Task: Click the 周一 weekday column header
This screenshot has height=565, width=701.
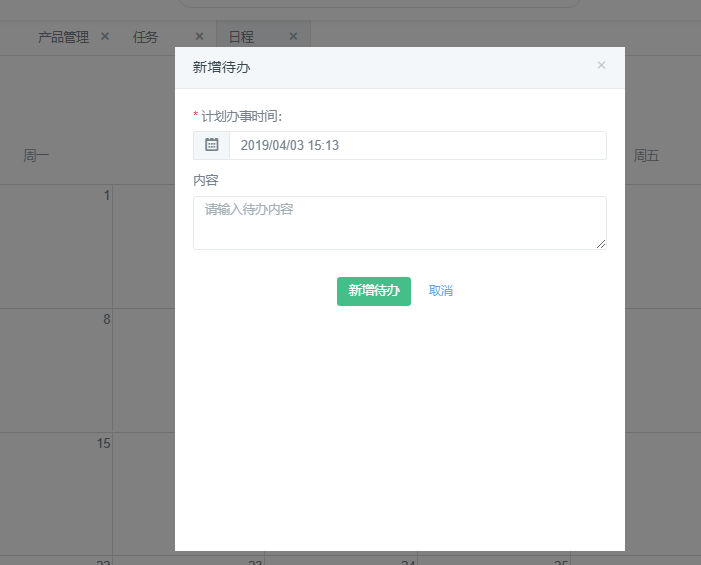Action: [x=37, y=156]
